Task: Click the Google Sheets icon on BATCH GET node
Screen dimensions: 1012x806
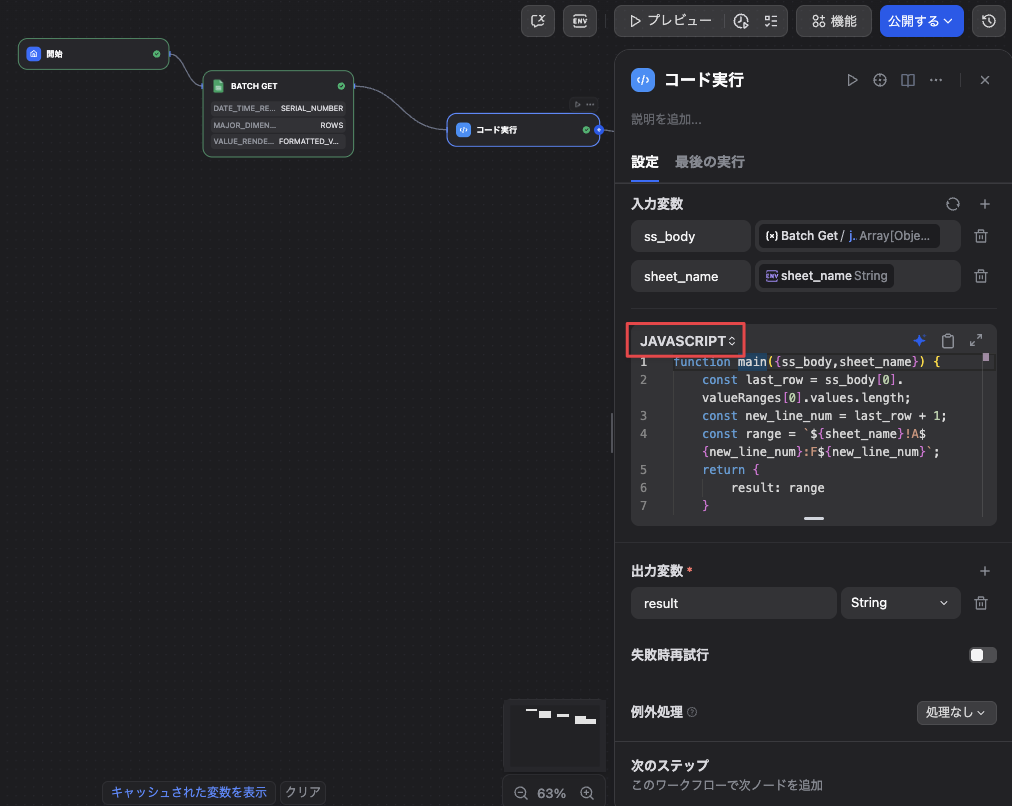Action: point(218,86)
